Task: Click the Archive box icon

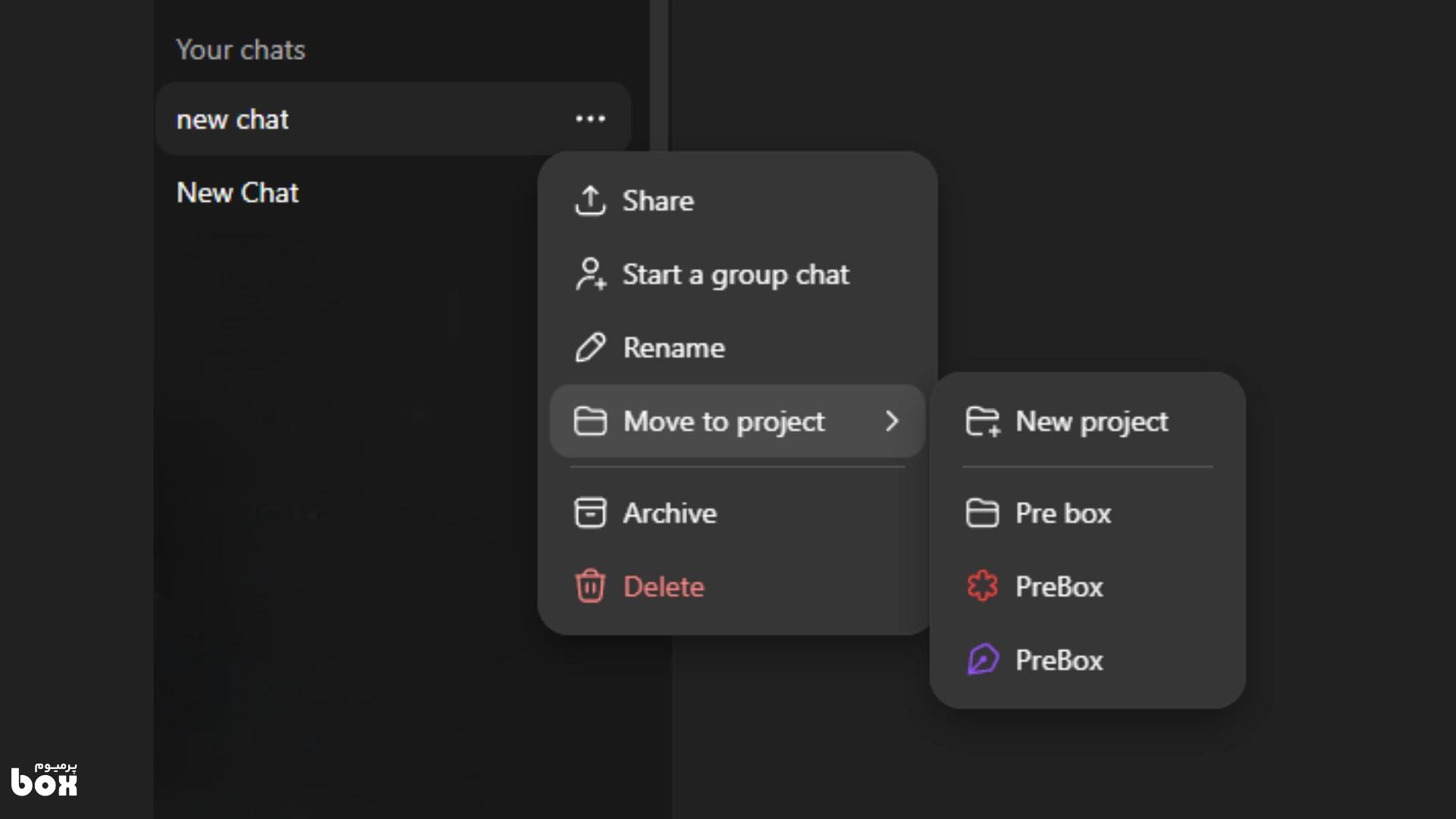Action: coord(590,513)
